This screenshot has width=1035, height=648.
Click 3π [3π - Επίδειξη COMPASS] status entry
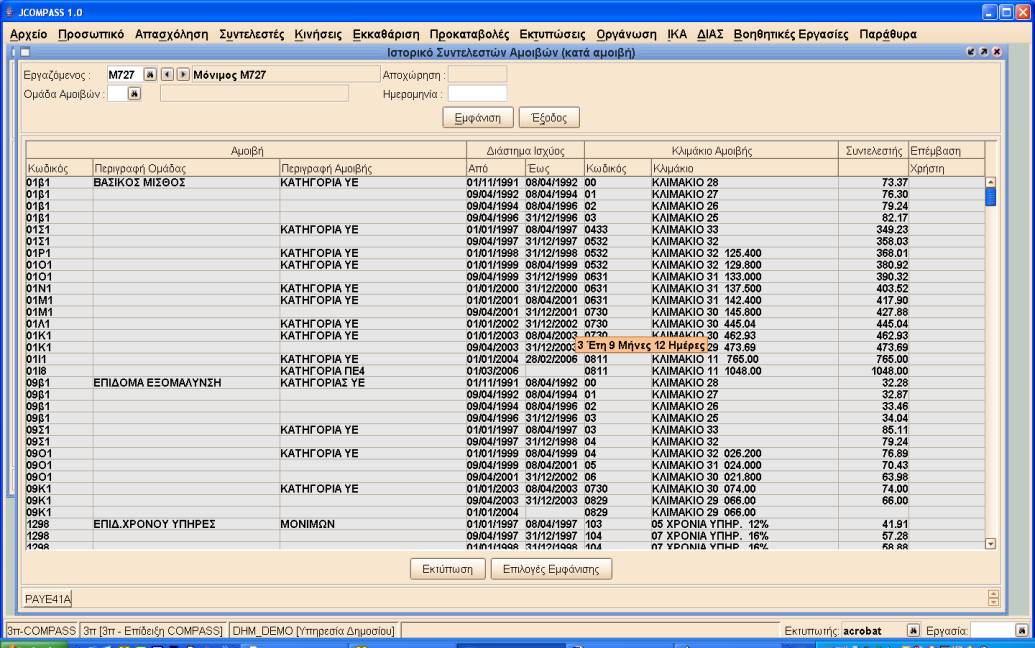tap(152, 631)
